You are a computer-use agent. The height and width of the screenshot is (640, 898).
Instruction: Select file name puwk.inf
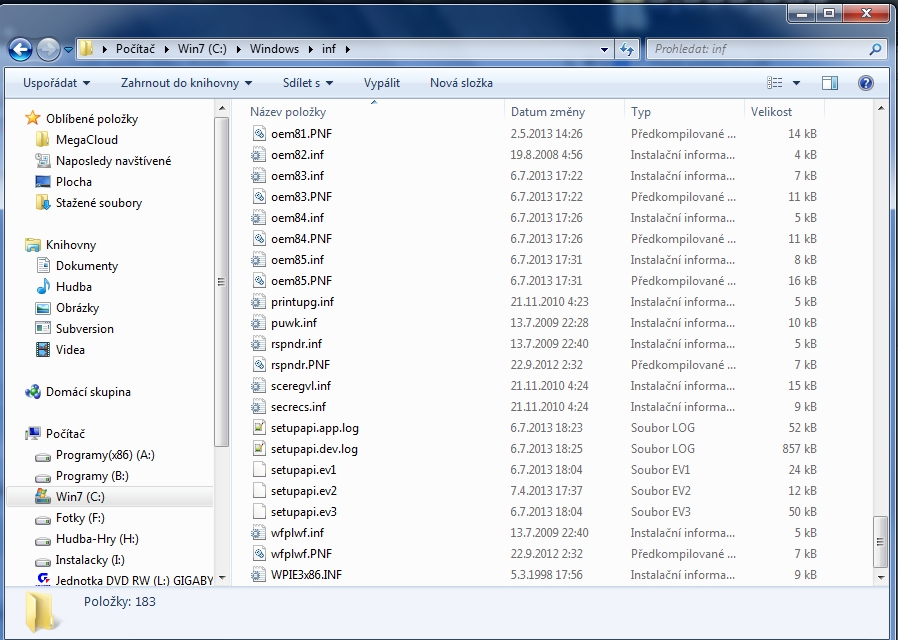point(294,323)
